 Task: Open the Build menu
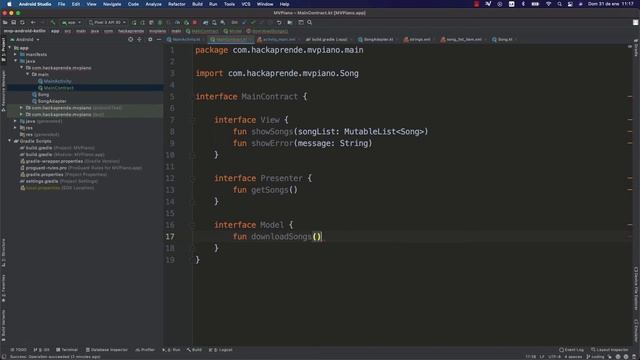pos(198,4)
